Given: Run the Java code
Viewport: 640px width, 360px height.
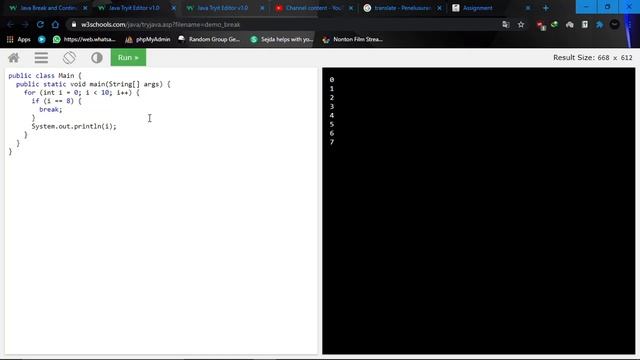Looking at the screenshot, I should point(128,58).
